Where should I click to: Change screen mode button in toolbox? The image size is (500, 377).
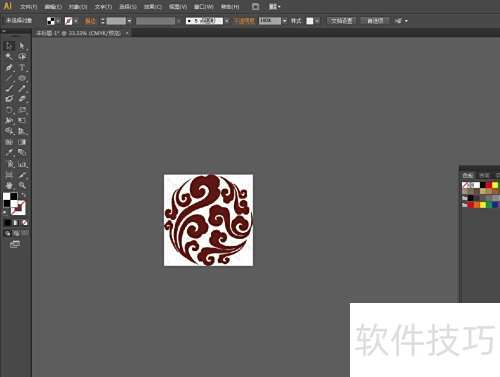[15, 244]
